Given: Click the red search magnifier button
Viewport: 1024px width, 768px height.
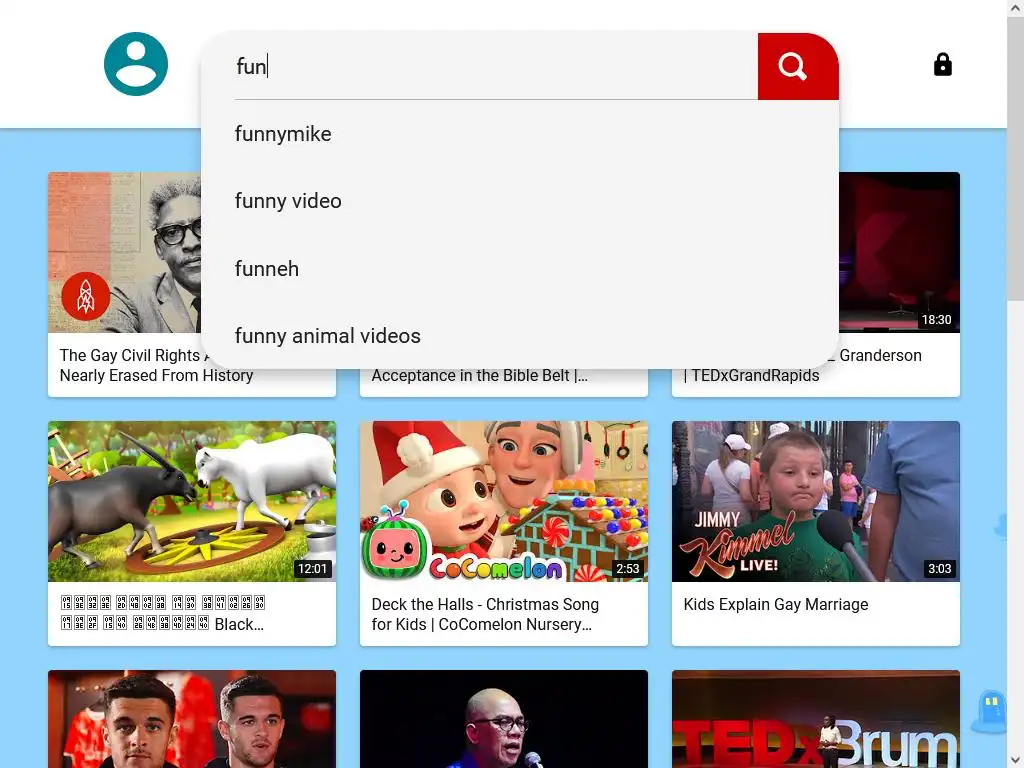Looking at the screenshot, I should [797, 67].
